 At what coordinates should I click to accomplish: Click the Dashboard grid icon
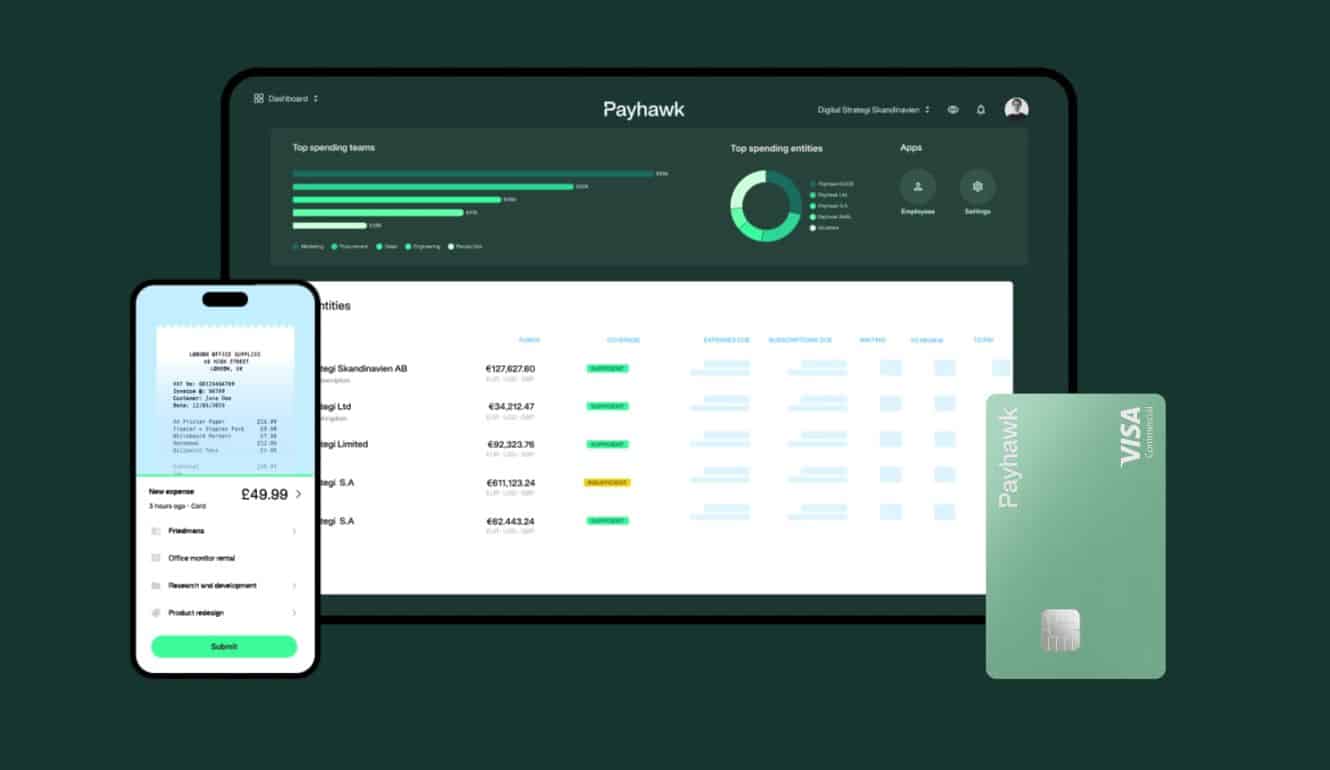pyautogui.click(x=258, y=98)
